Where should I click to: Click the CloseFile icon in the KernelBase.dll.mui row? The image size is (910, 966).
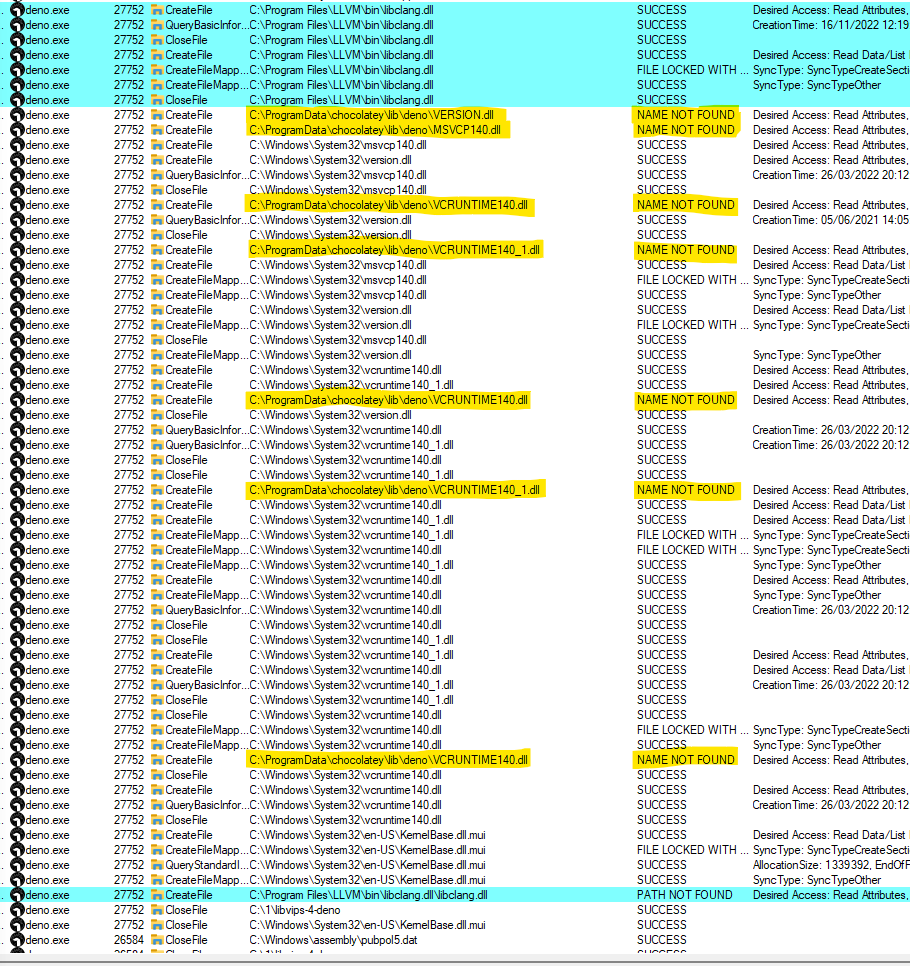[157, 925]
